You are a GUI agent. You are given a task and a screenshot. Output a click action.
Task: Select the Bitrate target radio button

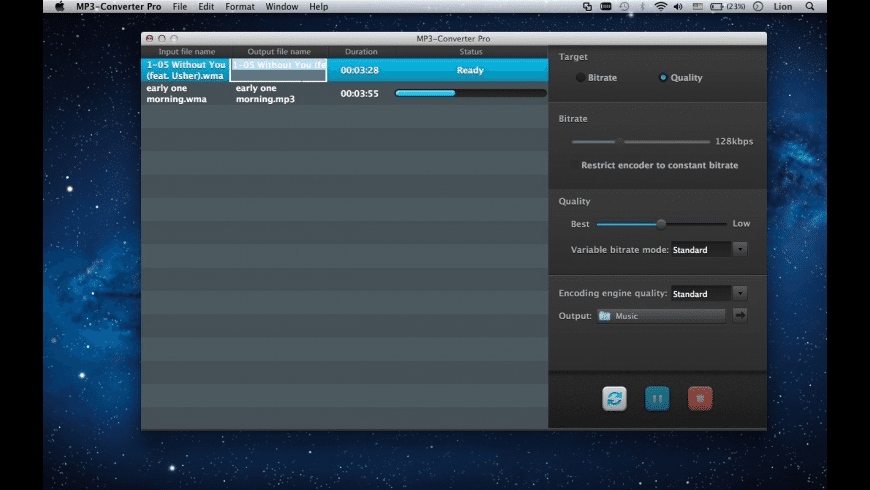[580, 78]
